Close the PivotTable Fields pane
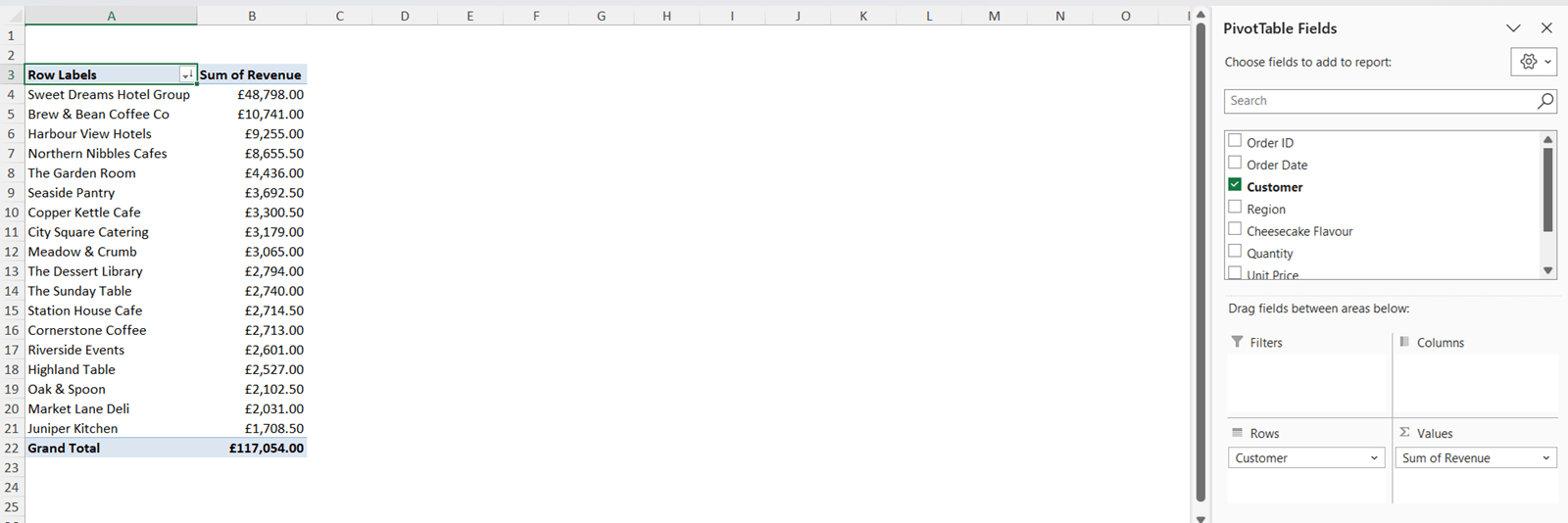 tap(1546, 28)
